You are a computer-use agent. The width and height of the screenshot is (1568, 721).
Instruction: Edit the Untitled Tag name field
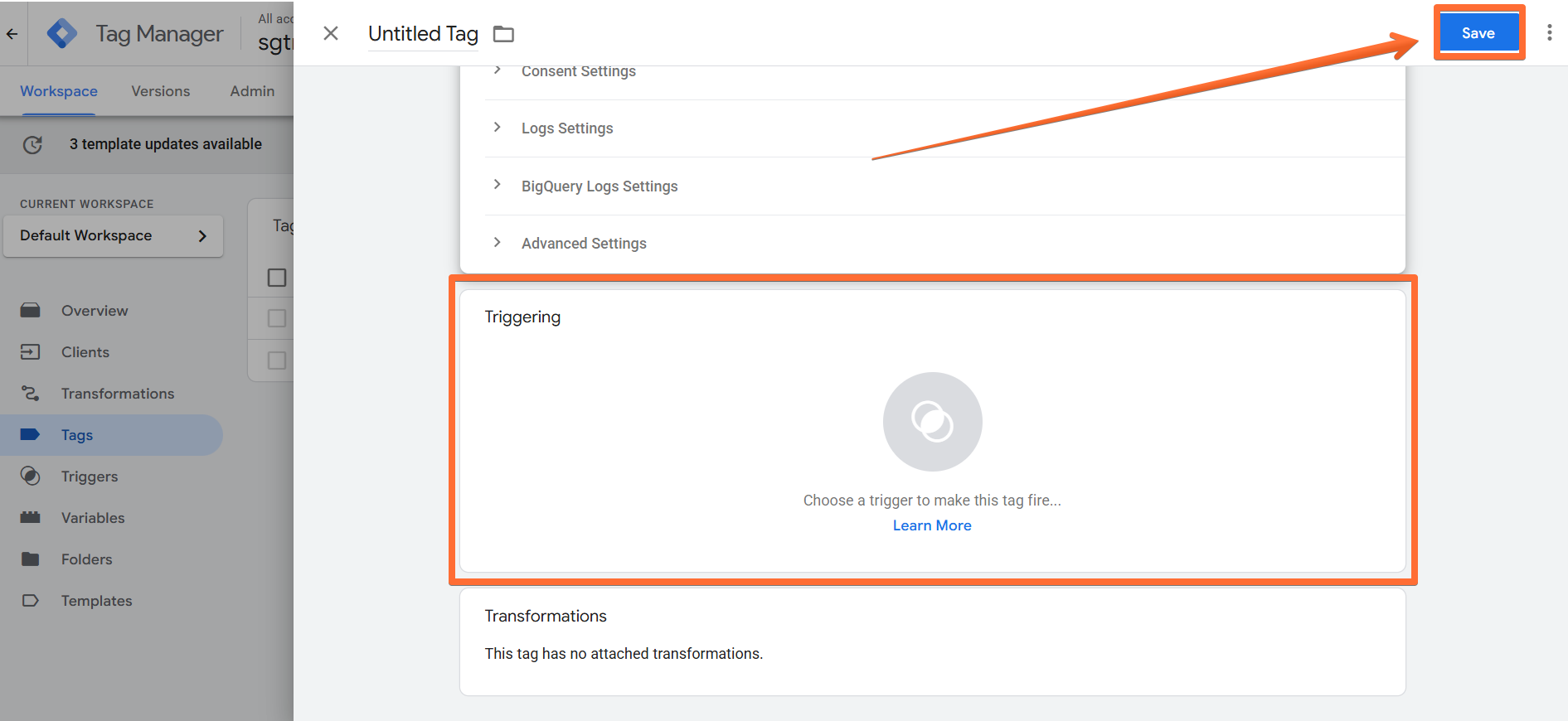[423, 34]
